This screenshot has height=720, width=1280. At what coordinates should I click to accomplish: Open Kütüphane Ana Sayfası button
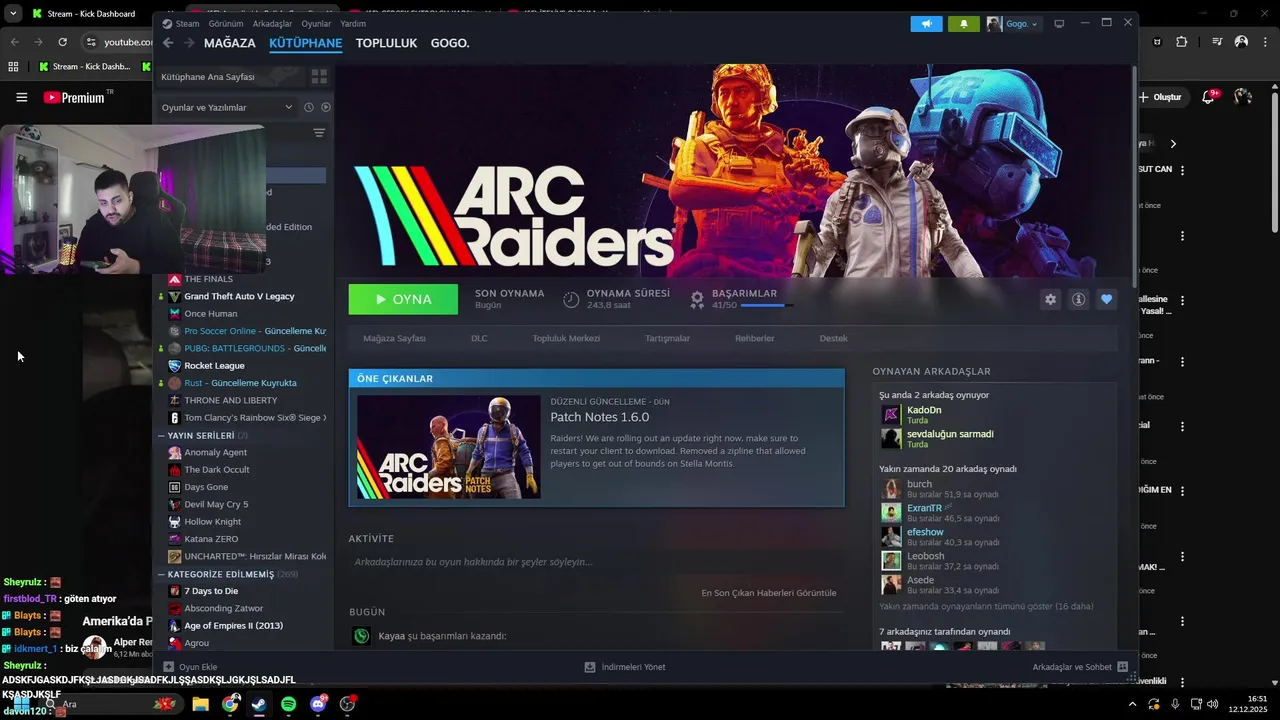pyautogui.click(x=230, y=76)
